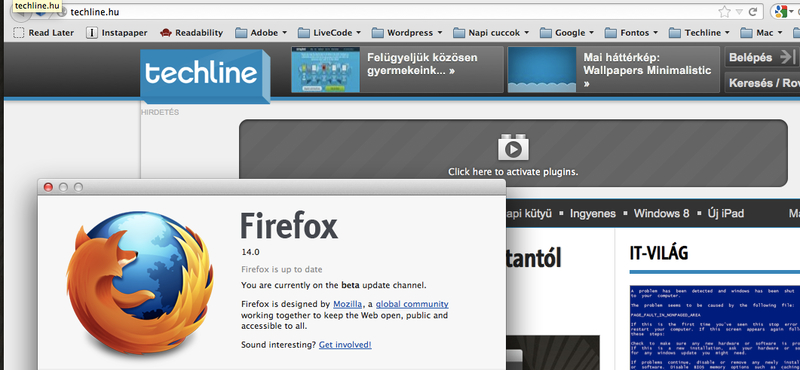This screenshot has height=370, width=800.
Task: Click the Read Later bookmarklet
Action: (x=43, y=33)
